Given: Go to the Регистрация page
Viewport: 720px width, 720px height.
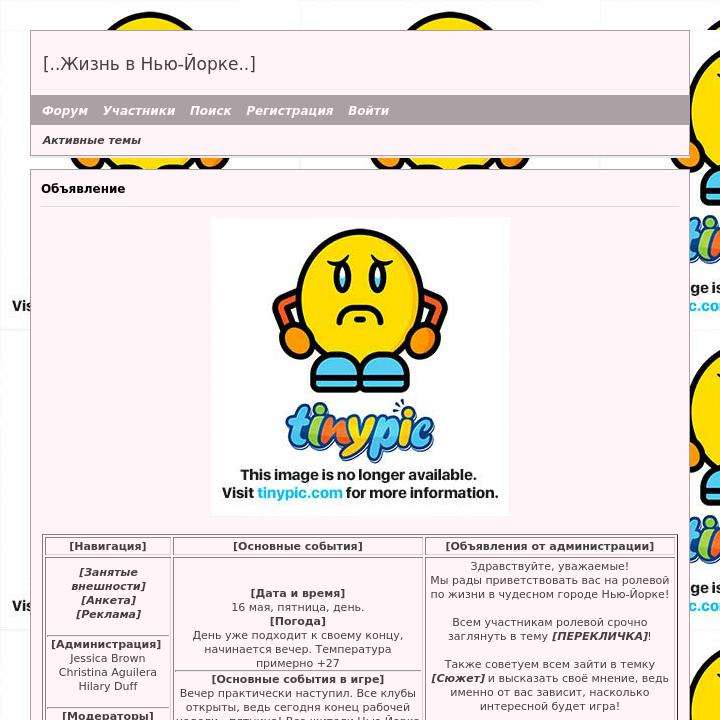Looking at the screenshot, I should coord(289,111).
